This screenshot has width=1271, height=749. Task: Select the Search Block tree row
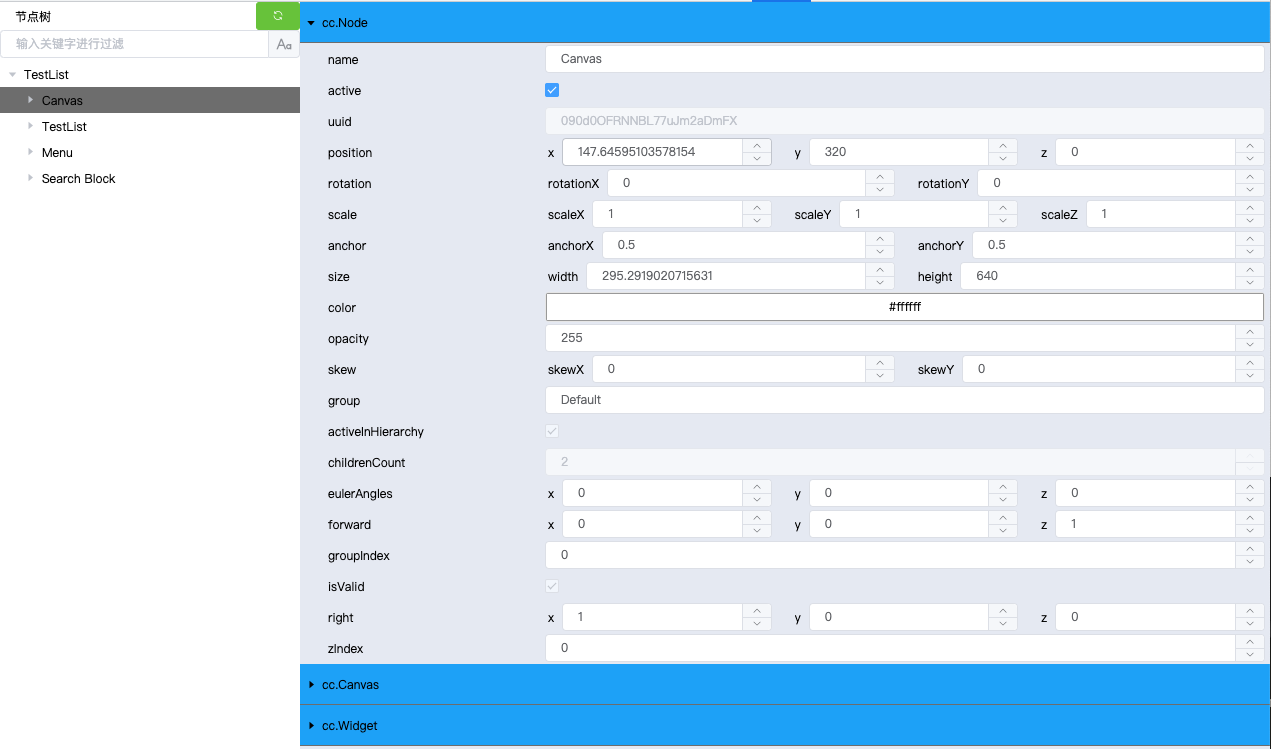150,178
